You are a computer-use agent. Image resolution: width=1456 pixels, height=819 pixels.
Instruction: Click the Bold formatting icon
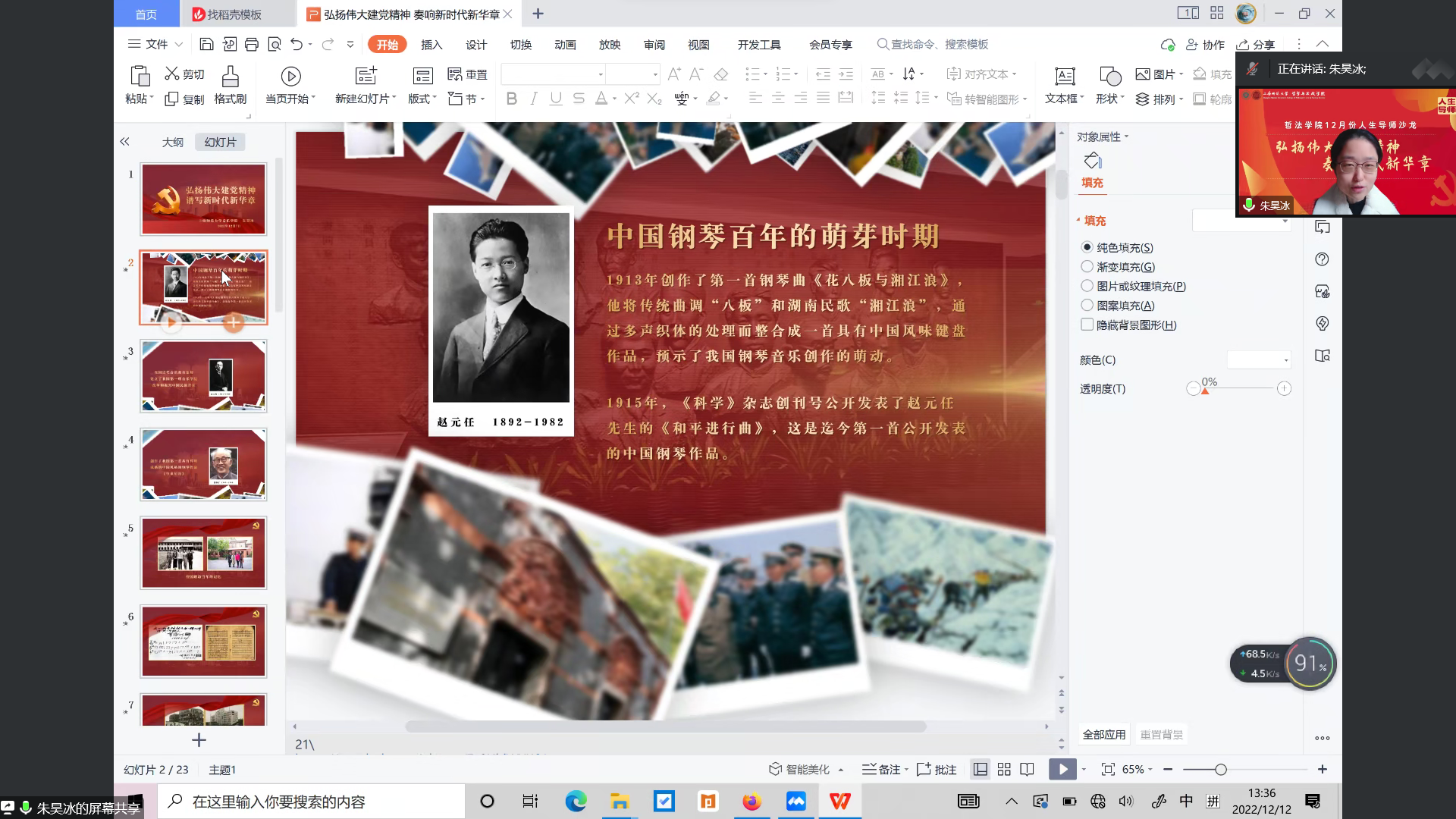point(511,99)
